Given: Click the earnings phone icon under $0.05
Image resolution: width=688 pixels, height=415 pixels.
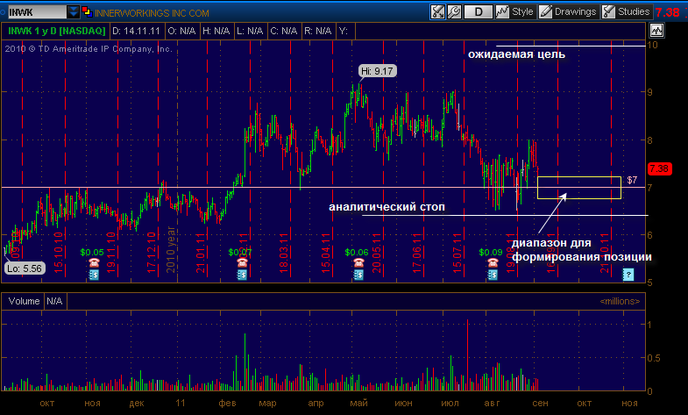Looking at the screenshot, I should tap(94, 263).
